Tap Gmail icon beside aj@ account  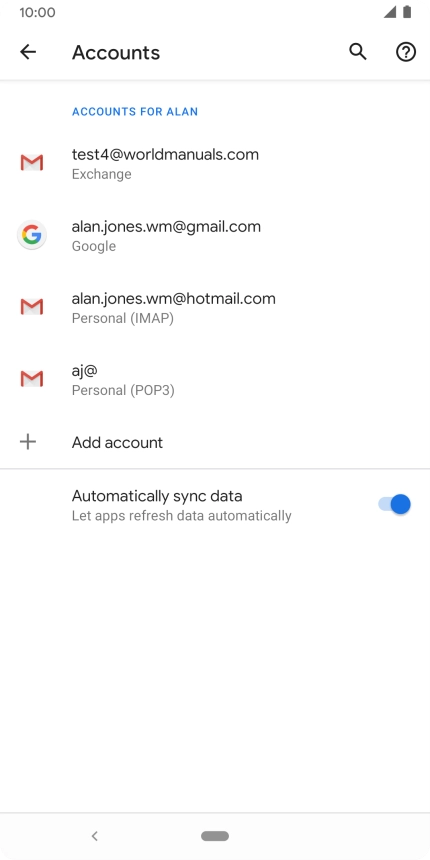pyautogui.click(x=32, y=379)
